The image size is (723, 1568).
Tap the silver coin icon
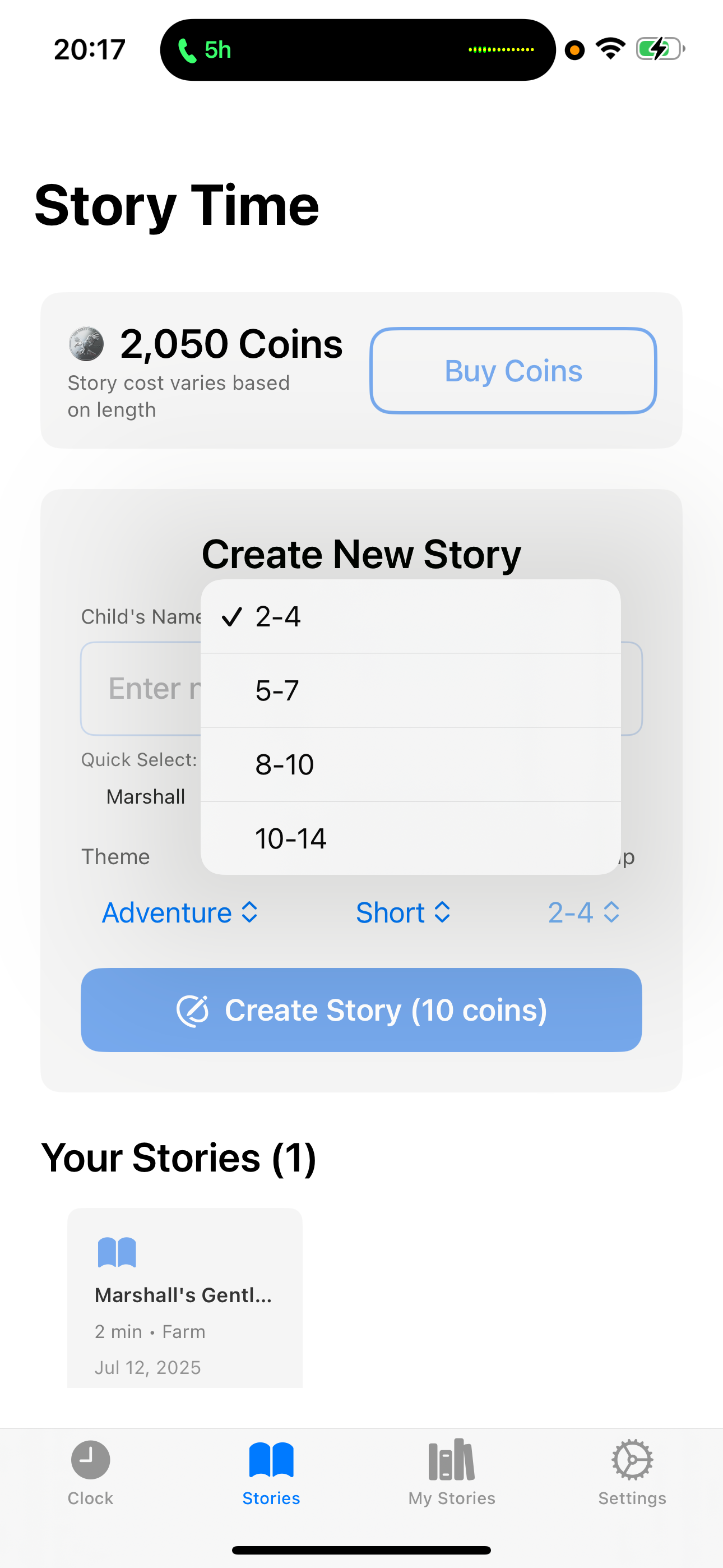coord(86,344)
